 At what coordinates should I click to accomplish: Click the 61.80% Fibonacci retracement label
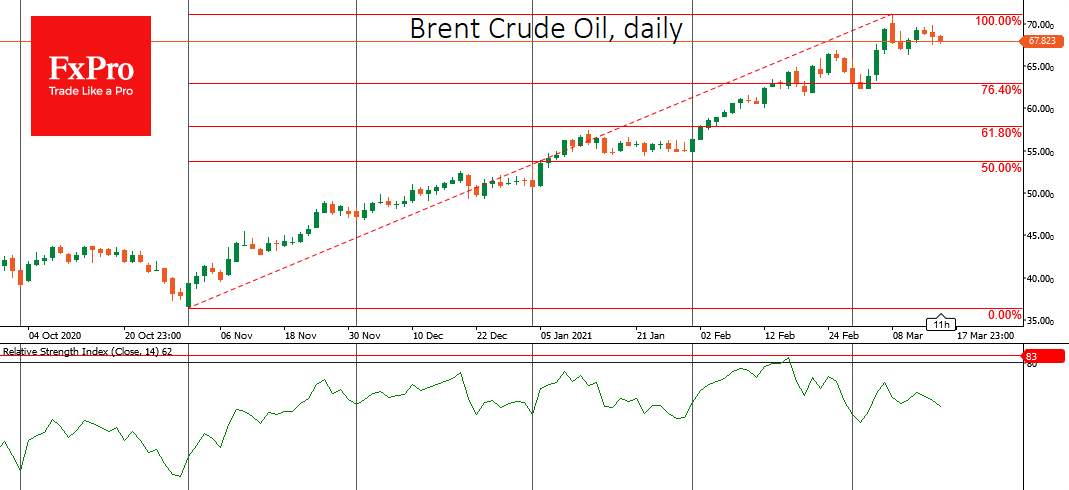tap(1000, 132)
